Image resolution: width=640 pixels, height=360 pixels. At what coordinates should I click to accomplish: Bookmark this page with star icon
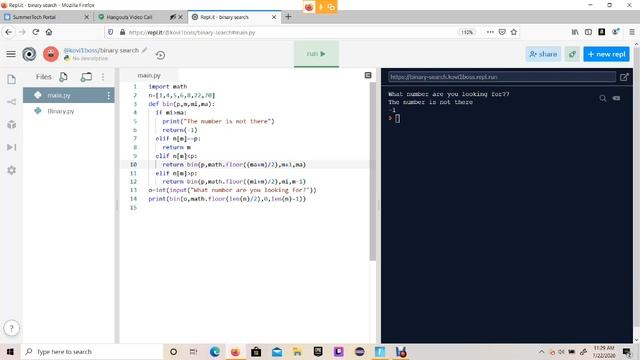[514, 32]
